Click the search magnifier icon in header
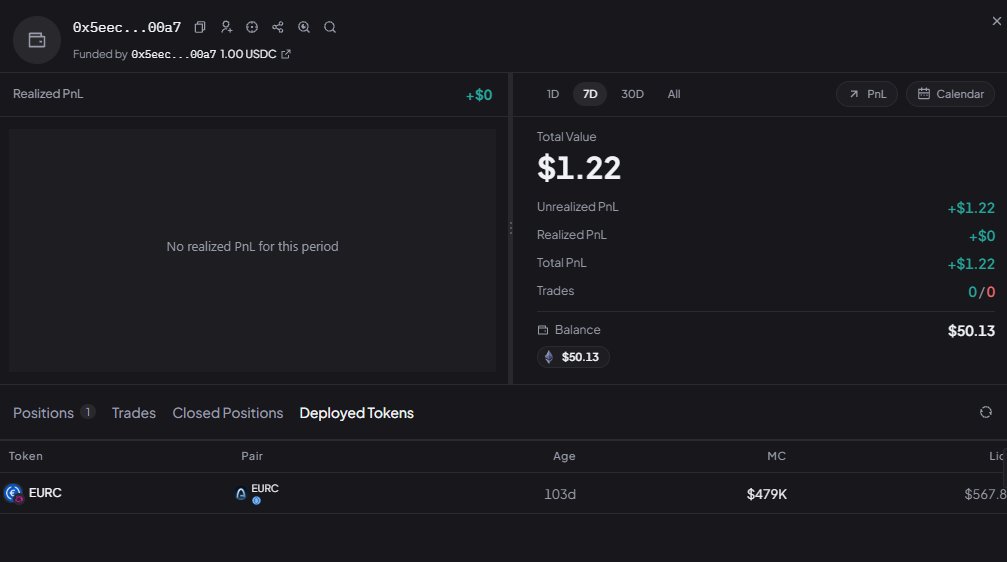This screenshot has height=562, width=1007. (329, 27)
